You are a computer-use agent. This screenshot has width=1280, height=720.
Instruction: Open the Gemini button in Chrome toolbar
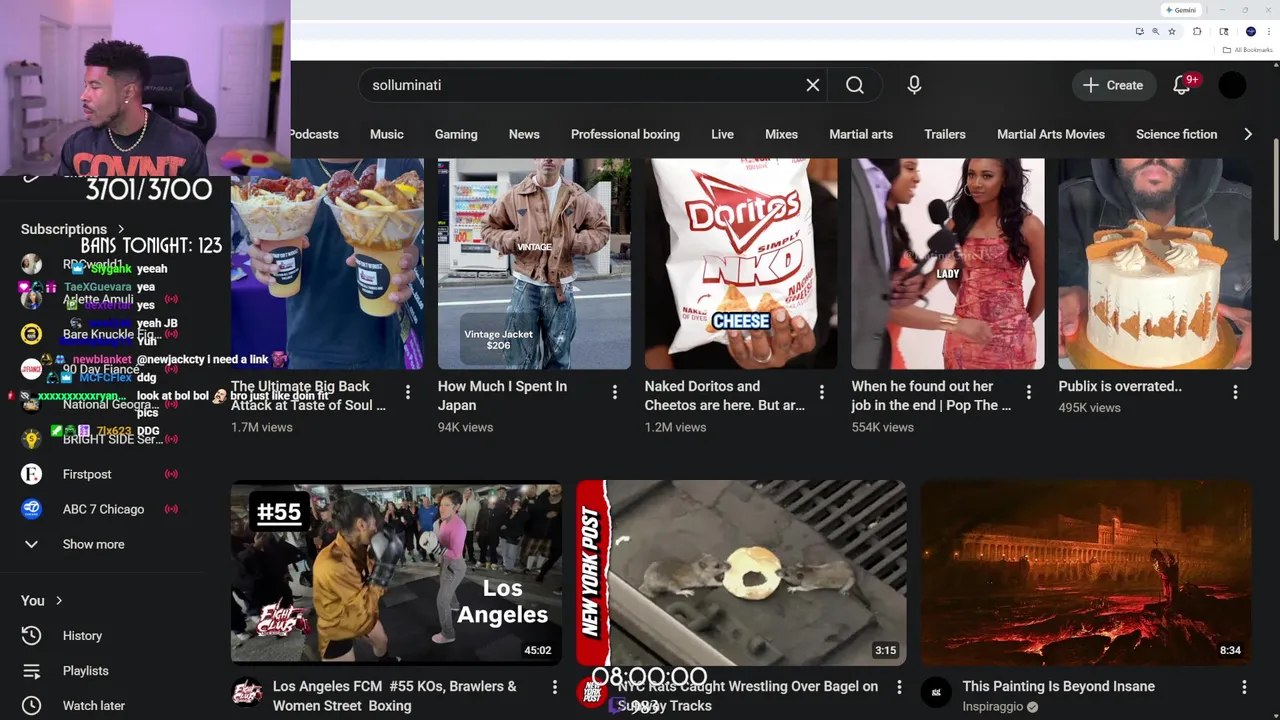1181,10
